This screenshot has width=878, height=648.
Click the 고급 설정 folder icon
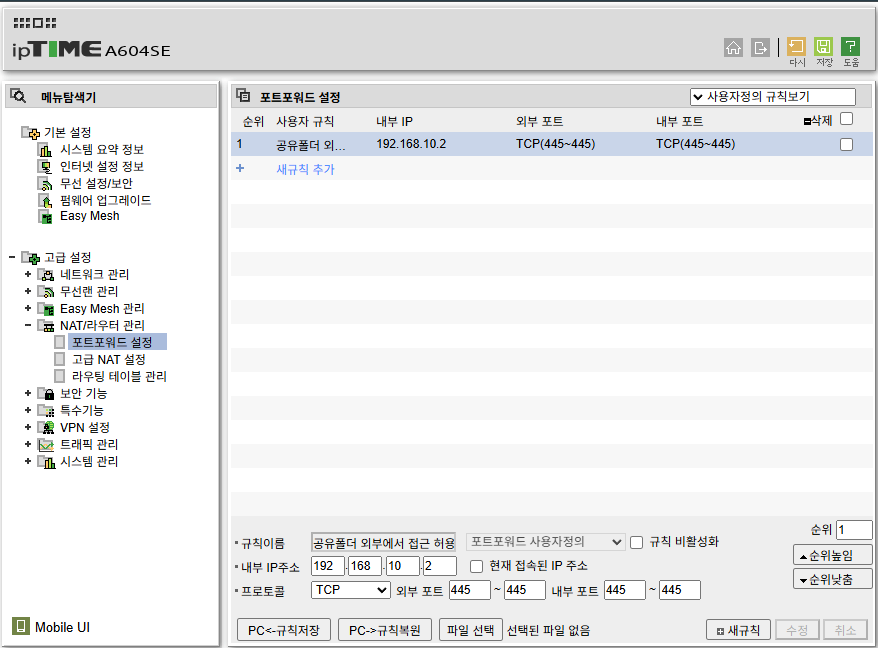tap(30, 258)
